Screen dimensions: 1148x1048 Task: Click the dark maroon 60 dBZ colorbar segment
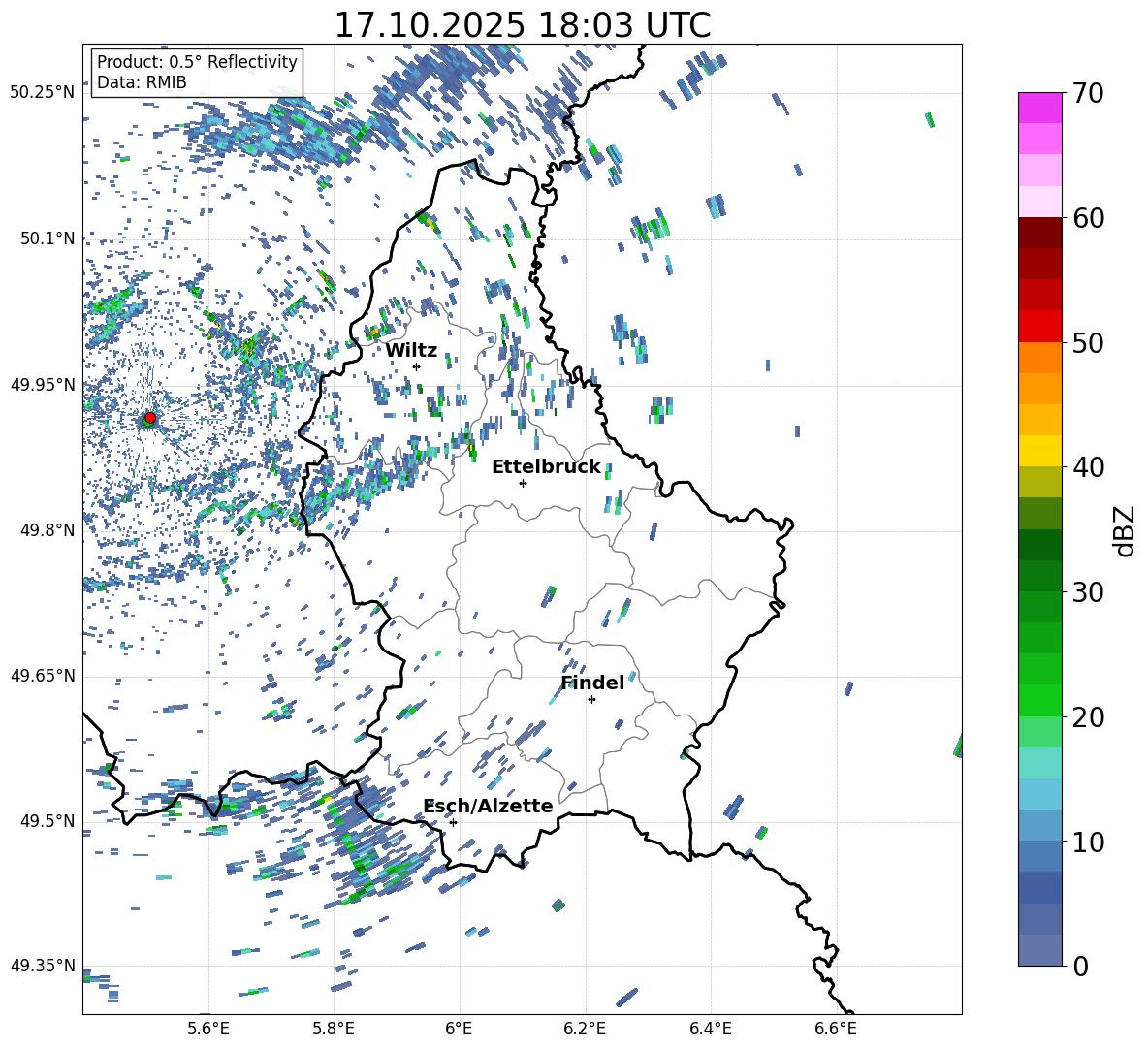(x=1039, y=233)
